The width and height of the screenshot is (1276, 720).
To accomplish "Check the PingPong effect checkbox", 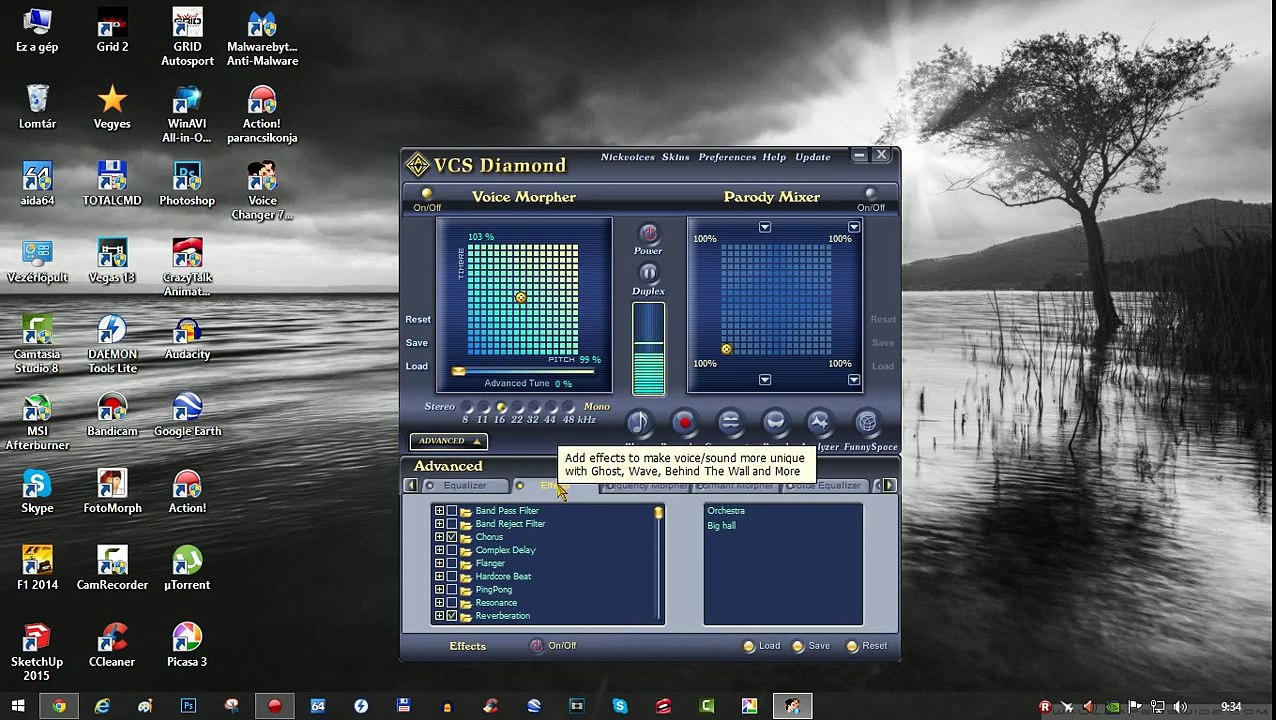I will [452, 590].
